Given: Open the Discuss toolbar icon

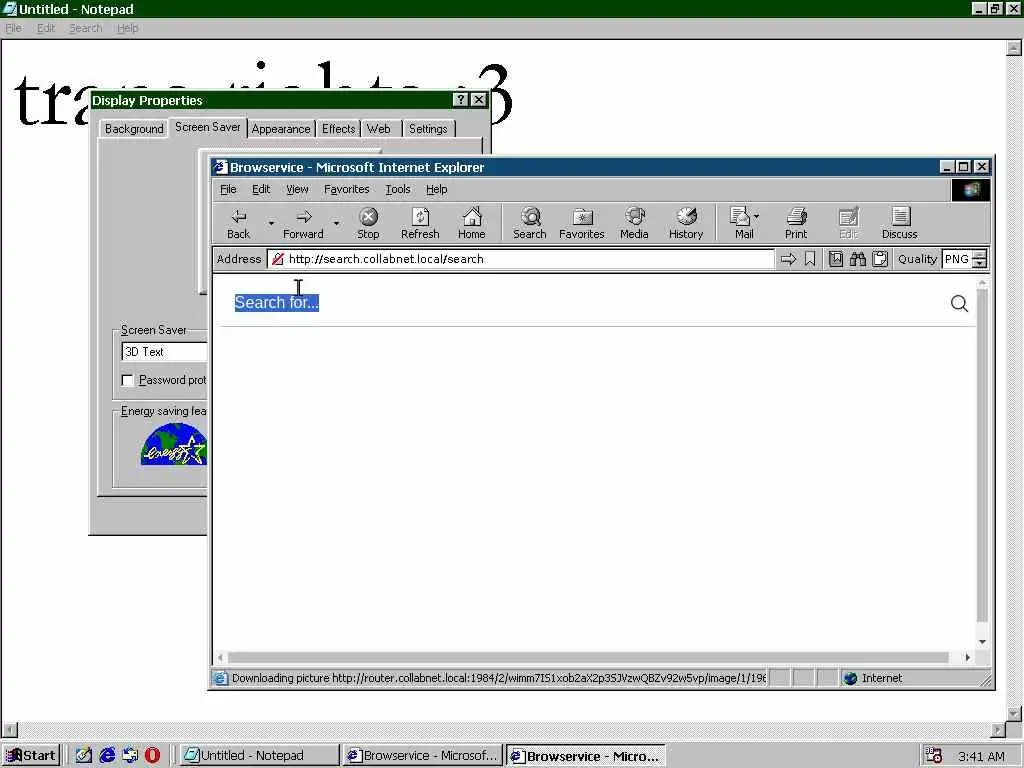Looking at the screenshot, I should [x=900, y=223].
